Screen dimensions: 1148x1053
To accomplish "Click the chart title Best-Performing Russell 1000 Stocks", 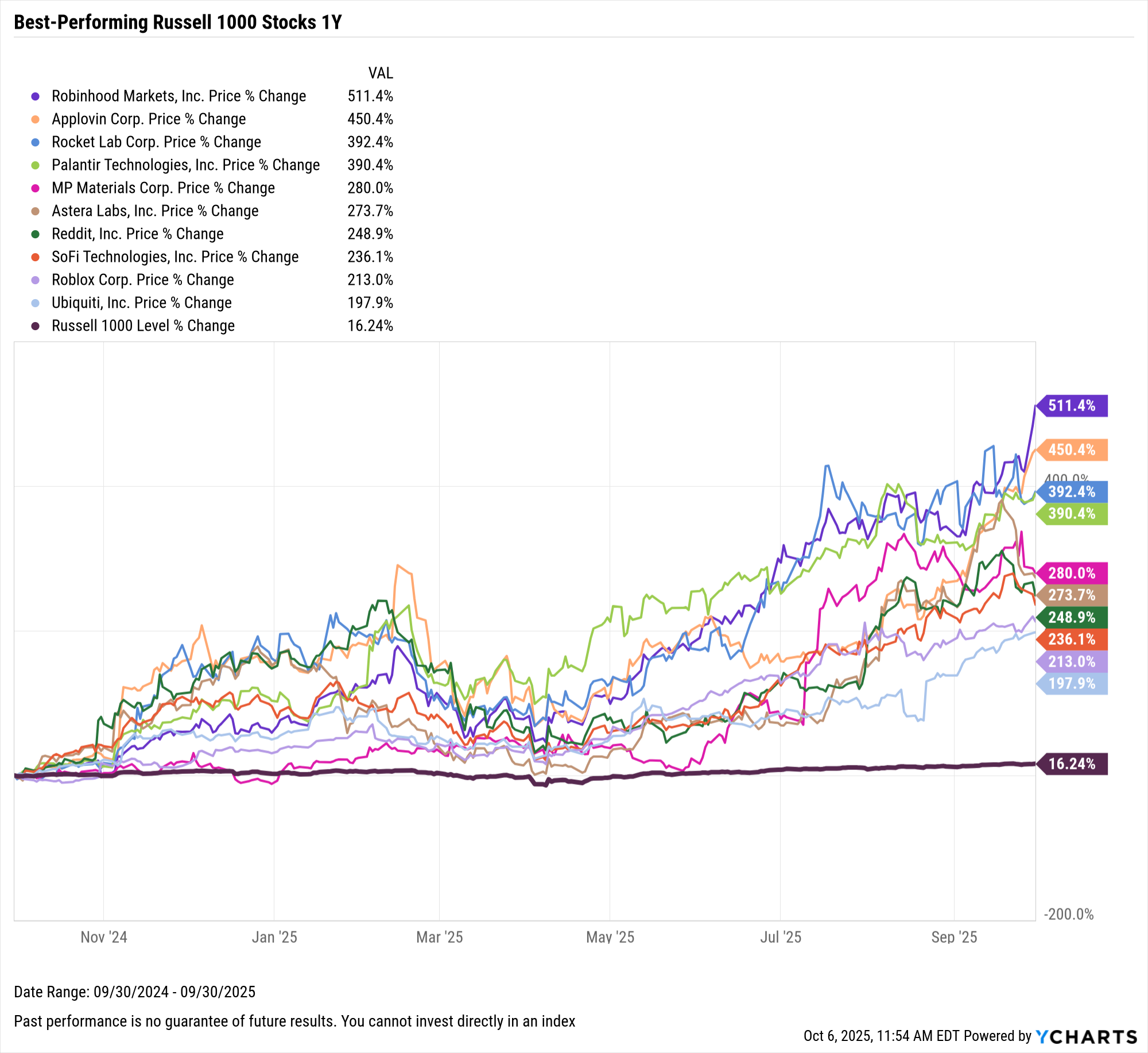I will [177, 22].
